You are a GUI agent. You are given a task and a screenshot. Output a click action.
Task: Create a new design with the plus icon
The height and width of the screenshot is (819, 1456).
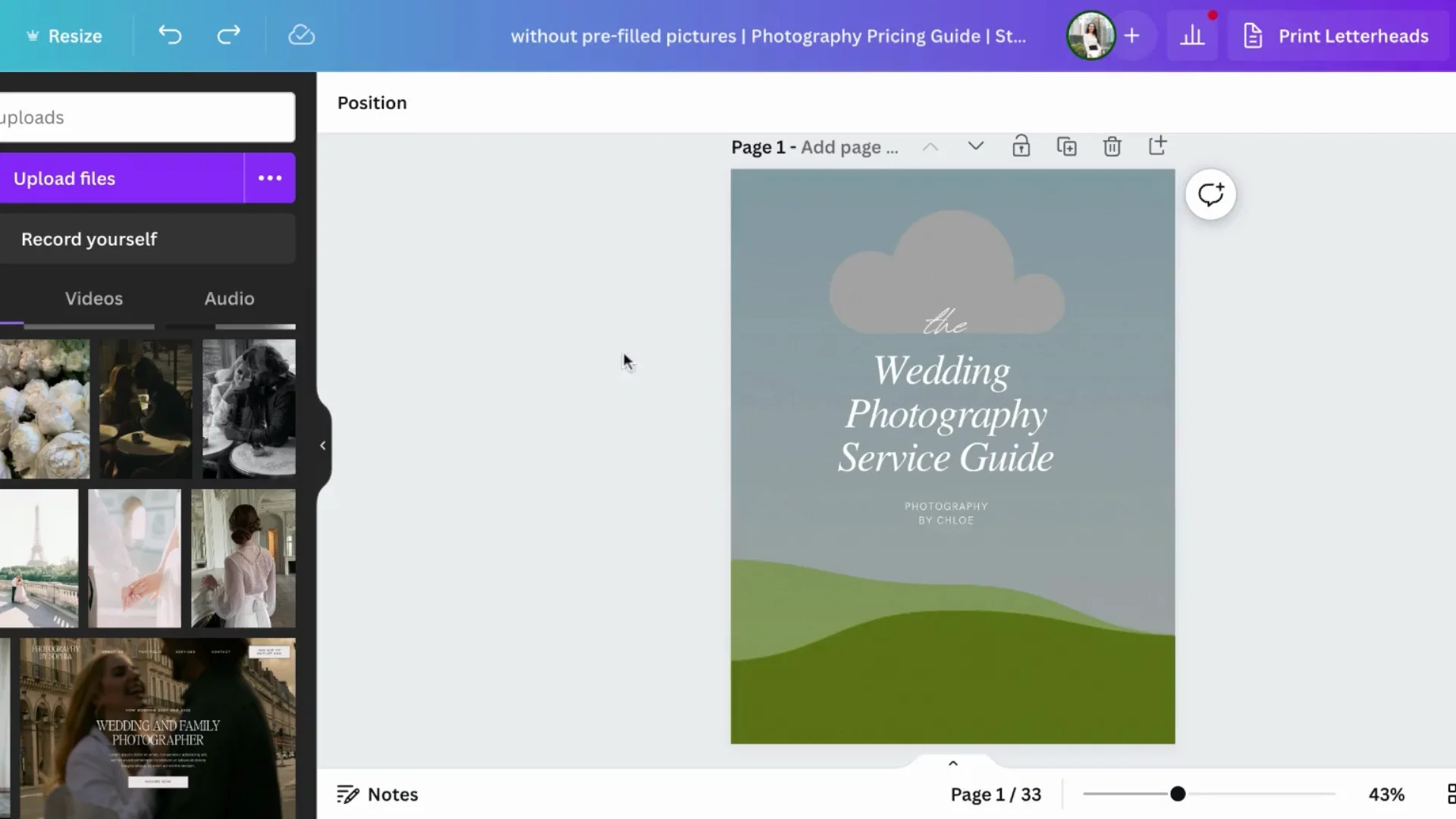pyautogui.click(x=1133, y=35)
